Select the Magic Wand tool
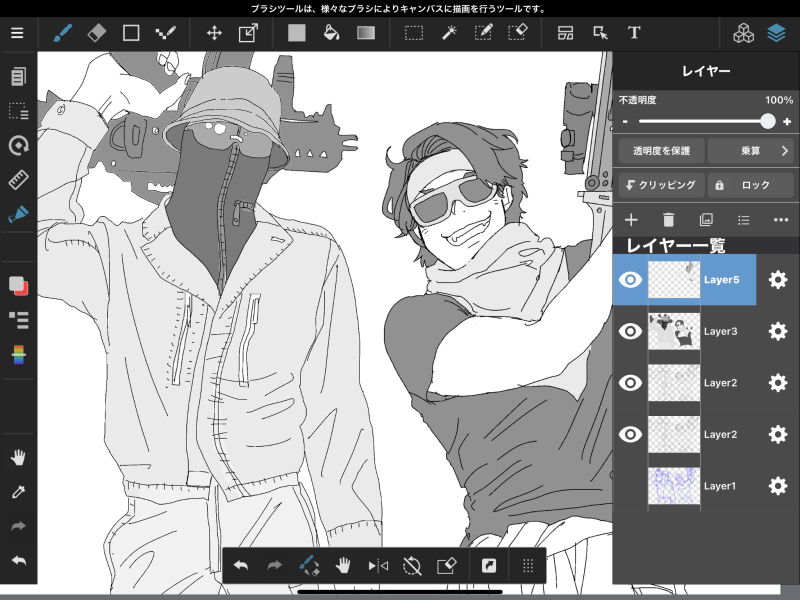 coord(449,32)
